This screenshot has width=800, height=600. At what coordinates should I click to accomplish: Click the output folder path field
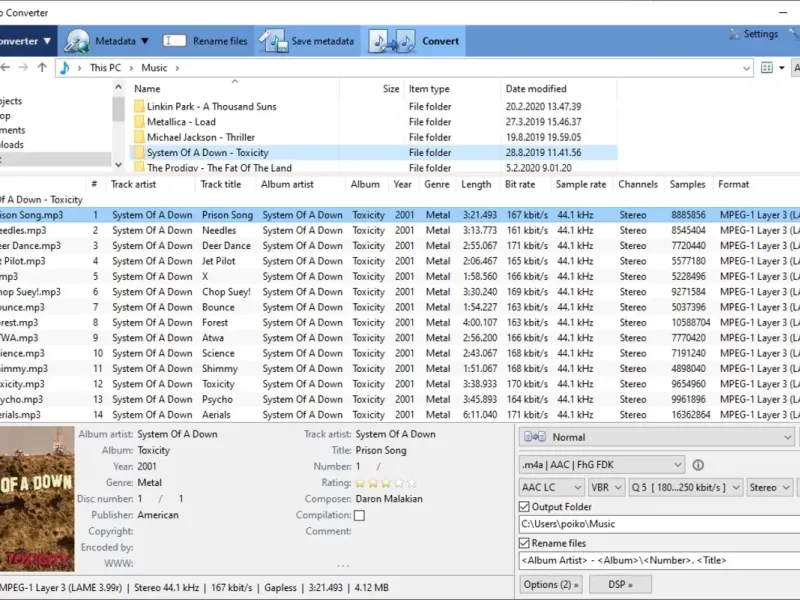pos(659,524)
